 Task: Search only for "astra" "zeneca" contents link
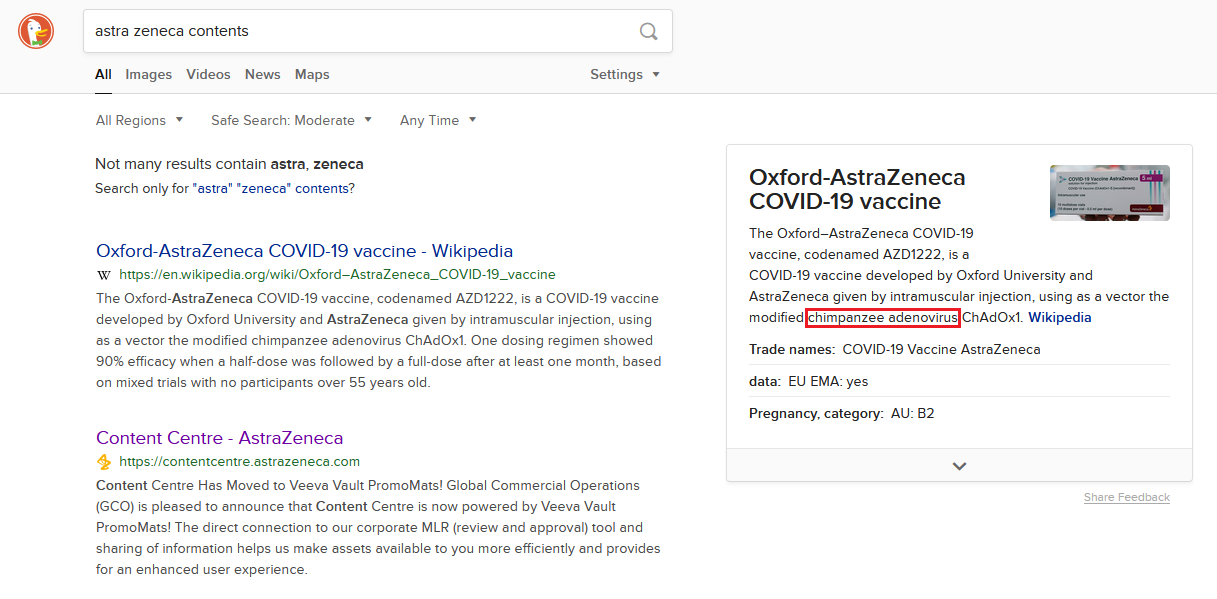pyautogui.click(x=271, y=188)
